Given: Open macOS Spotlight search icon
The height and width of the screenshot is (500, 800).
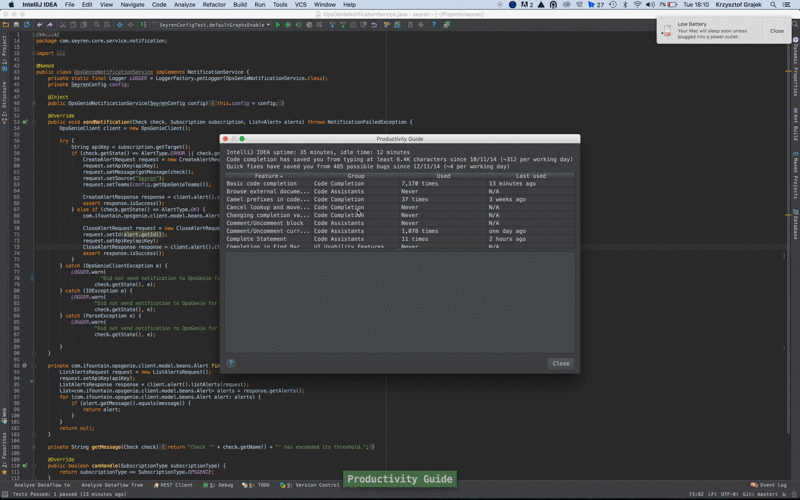Looking at the screenshot, I should pos(773,5).
